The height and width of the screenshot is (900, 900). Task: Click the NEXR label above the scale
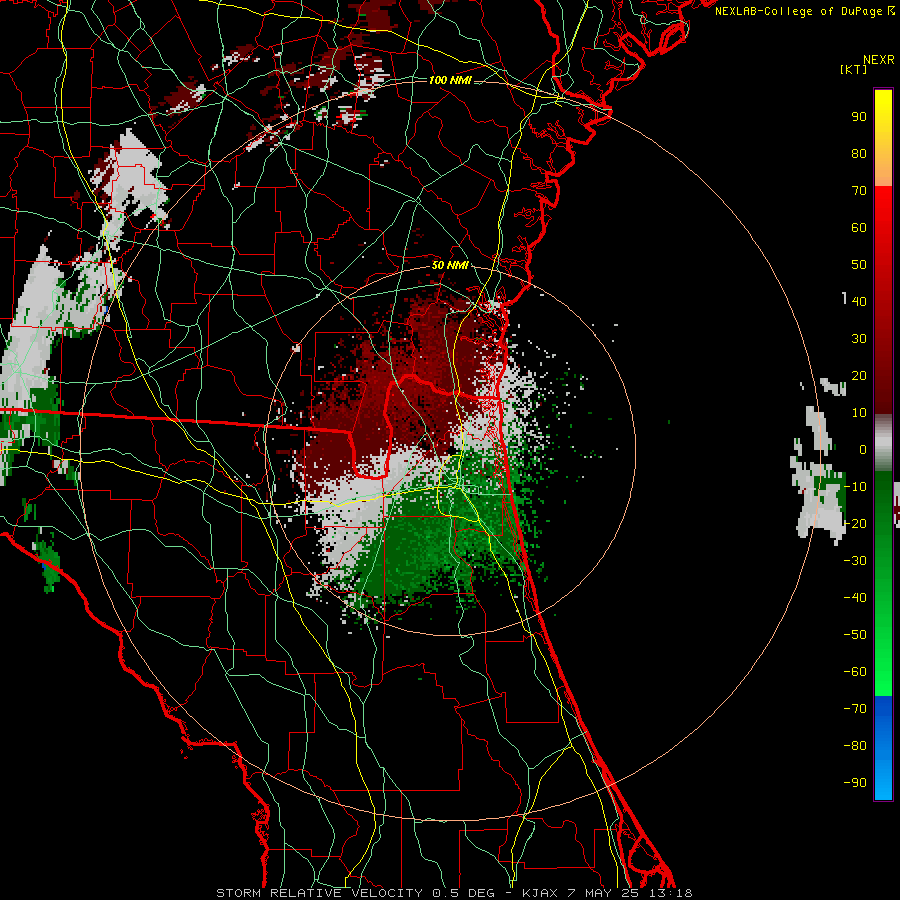[x=879, y=60]
